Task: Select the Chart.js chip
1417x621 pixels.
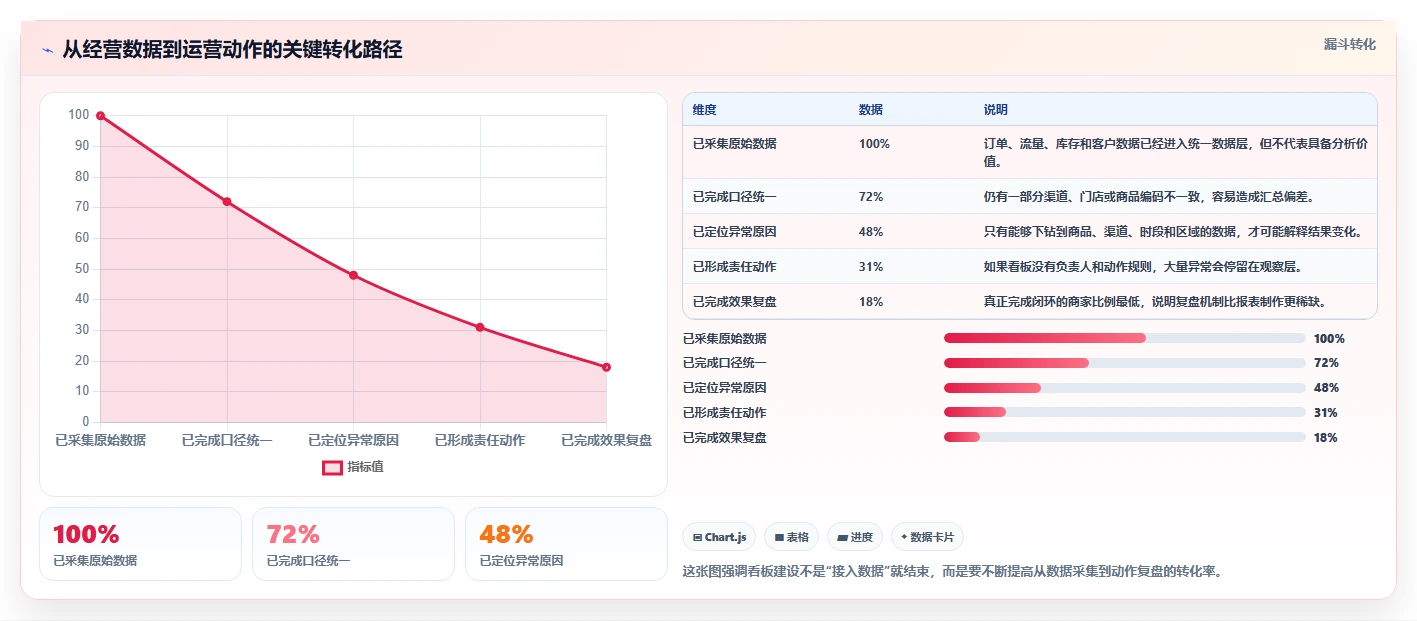Action: (719, 537)
